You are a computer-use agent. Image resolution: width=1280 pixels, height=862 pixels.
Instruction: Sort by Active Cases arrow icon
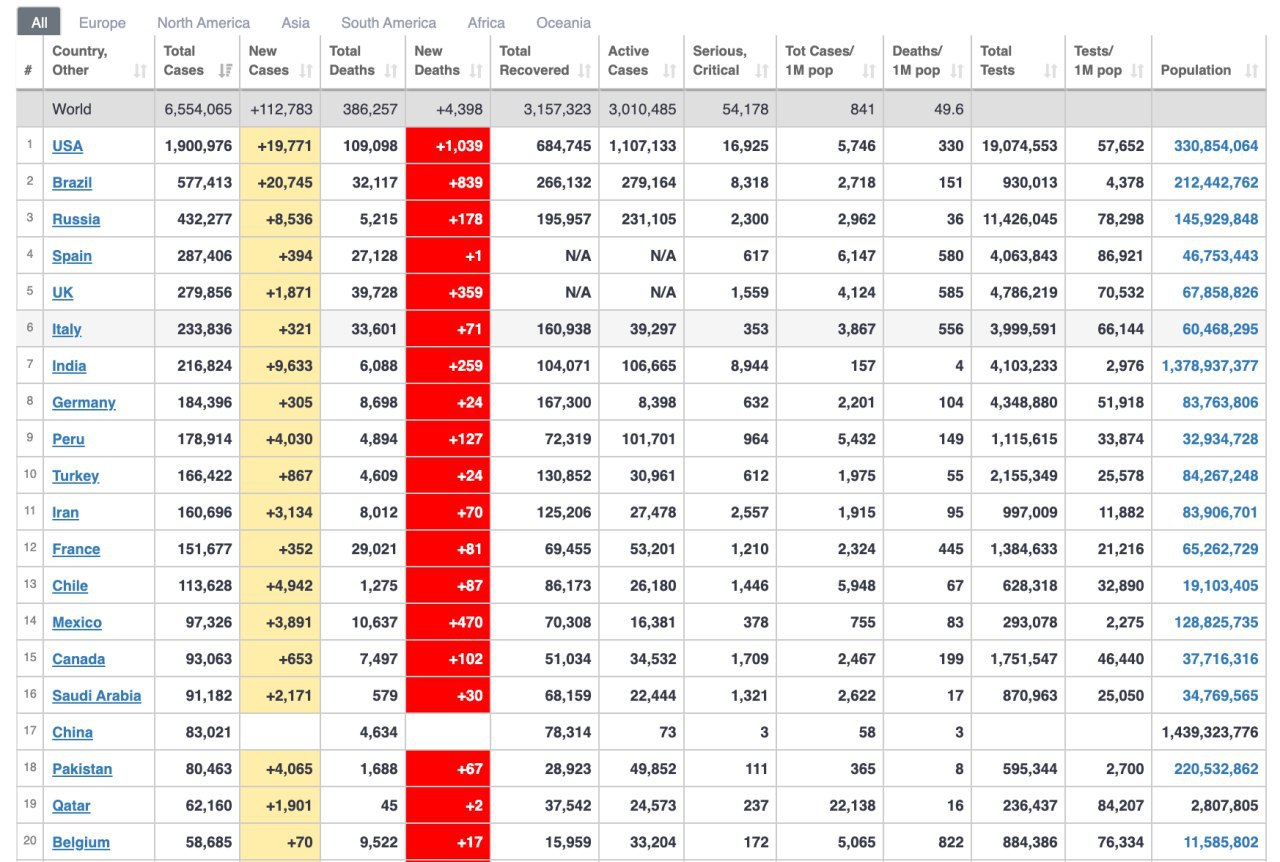tap(669, 71)
